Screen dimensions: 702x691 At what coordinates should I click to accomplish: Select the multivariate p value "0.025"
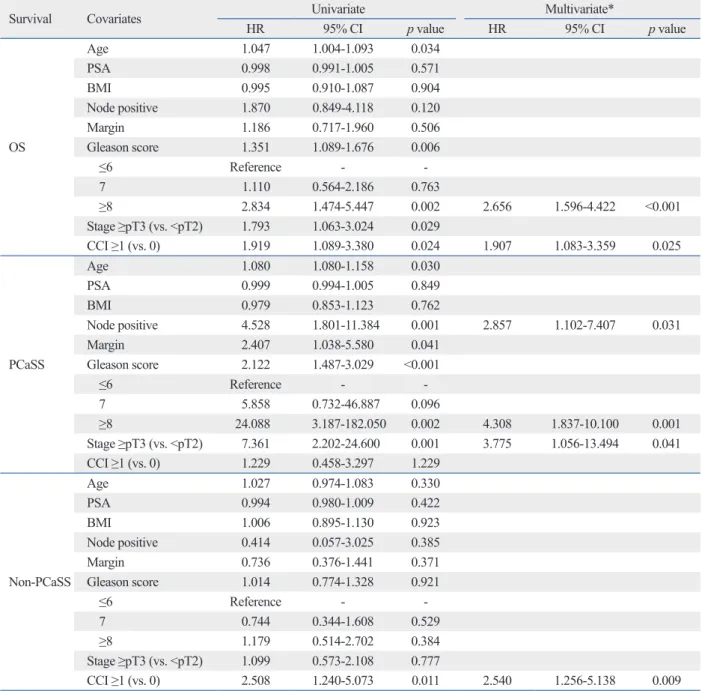pyautogui.click(x=666, y=246)
